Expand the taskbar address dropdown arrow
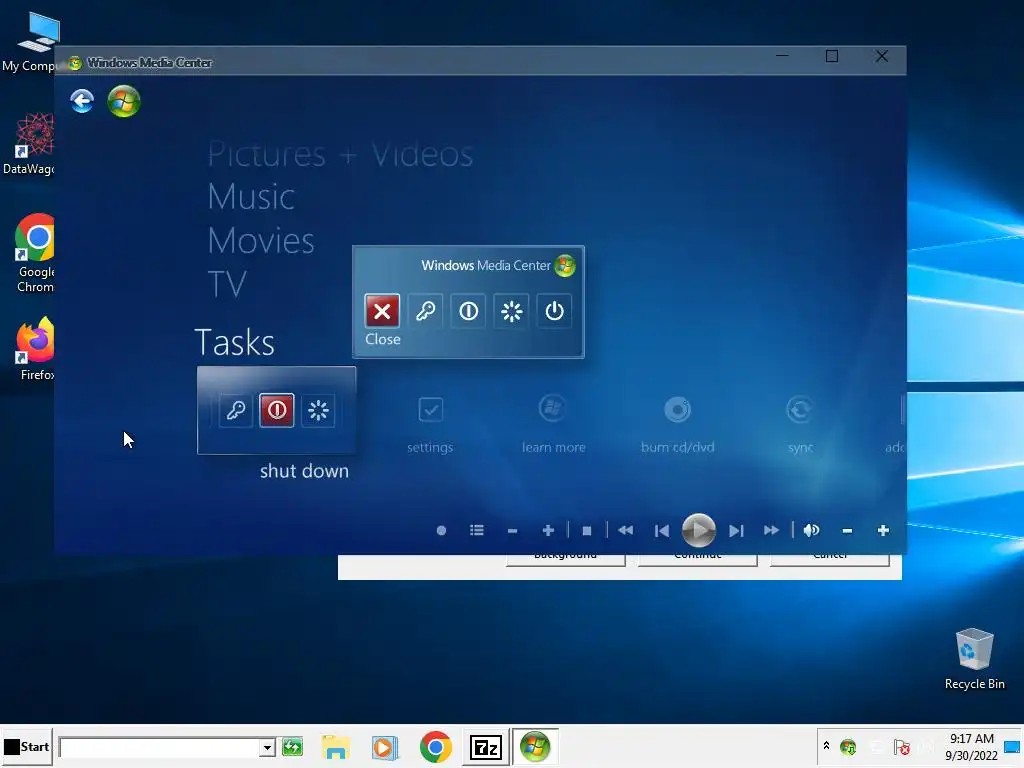 tap(267, 748)
